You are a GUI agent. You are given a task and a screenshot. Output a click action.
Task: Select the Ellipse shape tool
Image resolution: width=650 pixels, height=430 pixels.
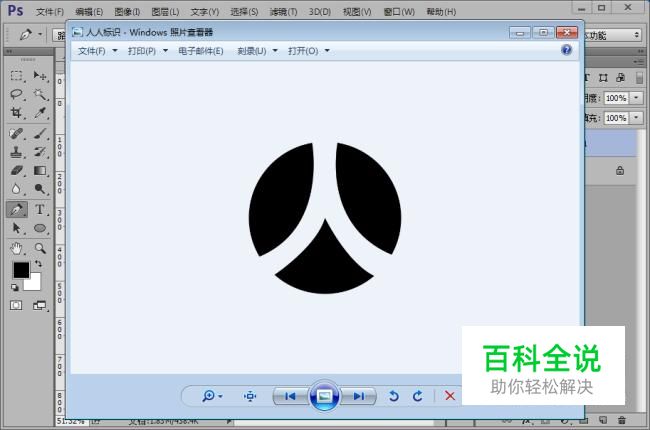click(40, 228)
